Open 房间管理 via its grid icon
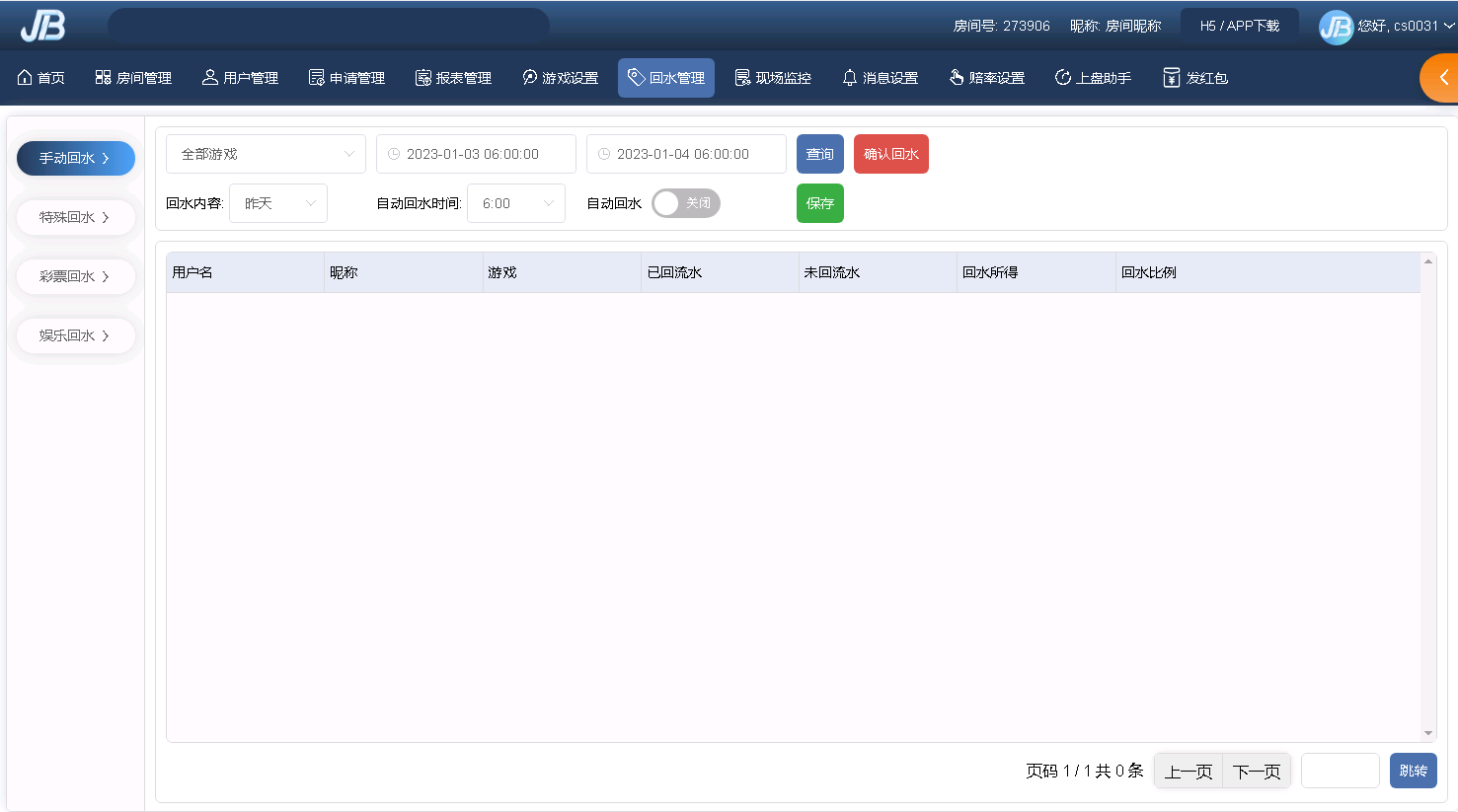Viewport: 1458px width, 812px height. (103, 78)
